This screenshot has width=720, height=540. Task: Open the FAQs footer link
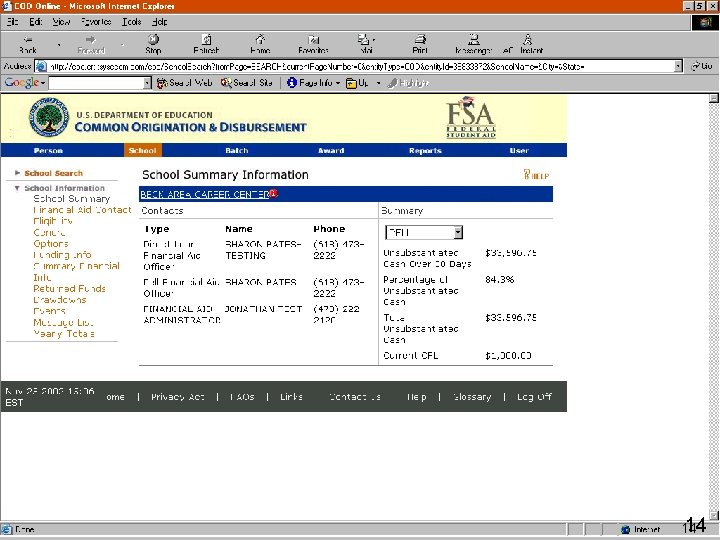tap(242, 397)
